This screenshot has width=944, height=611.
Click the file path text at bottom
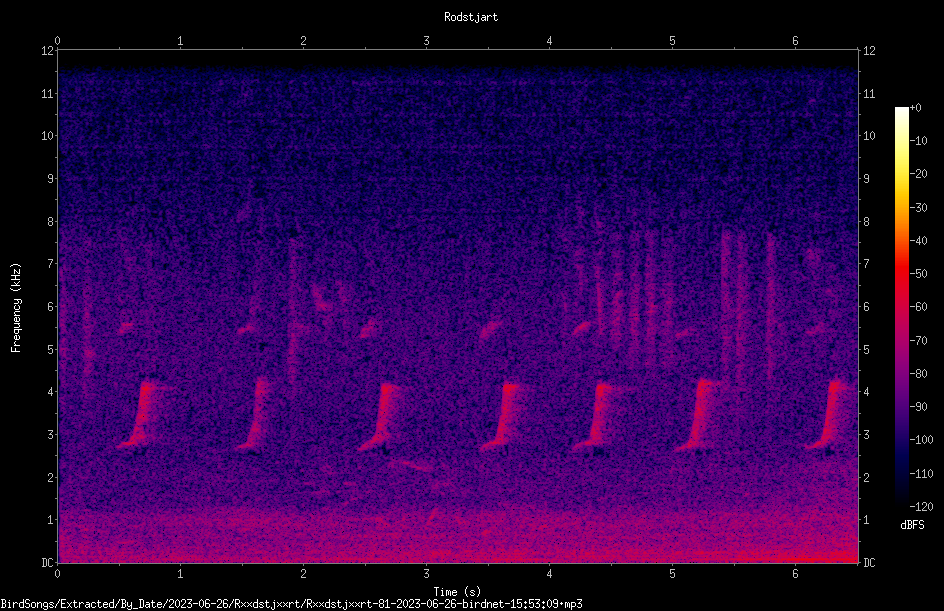(291, 604)
